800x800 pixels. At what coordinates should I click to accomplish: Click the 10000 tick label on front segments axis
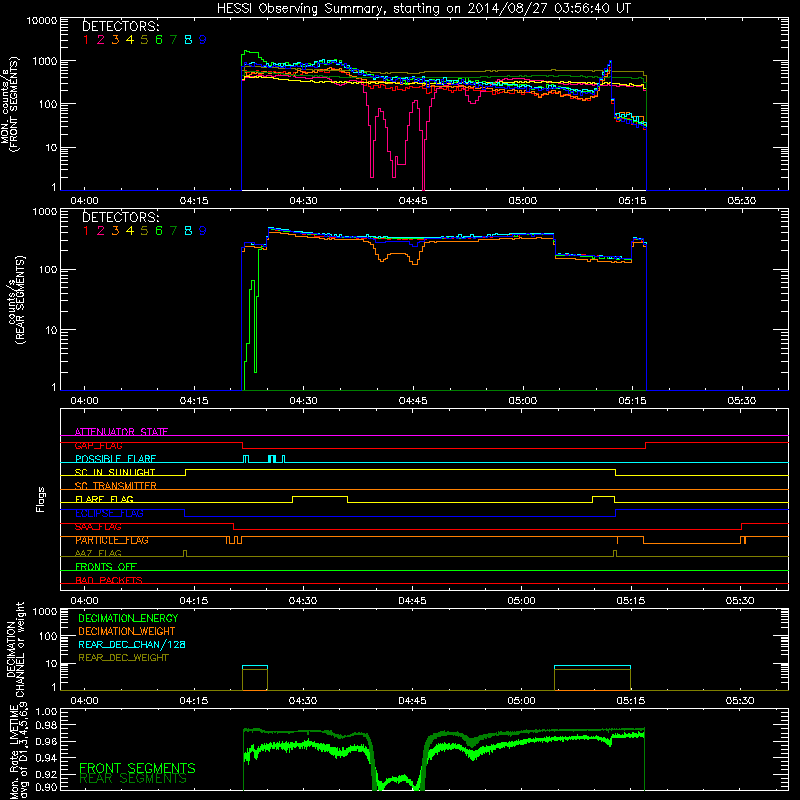[41, 20]
